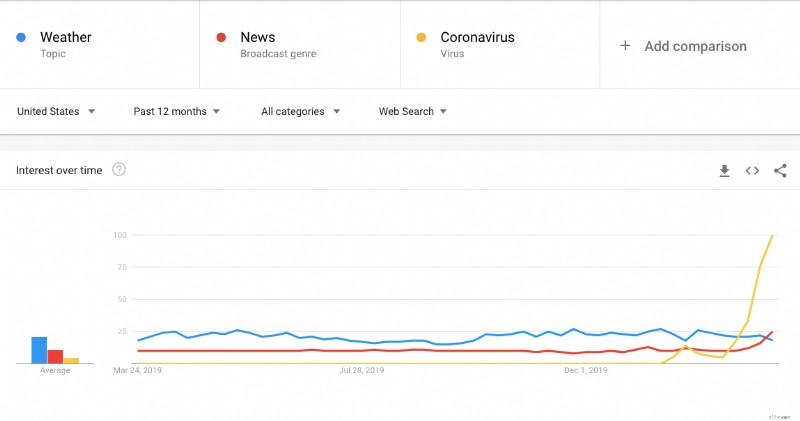Click the plus icon to add comparison
Viewport: 800px width, 421px height.
(x=625, y=46)
